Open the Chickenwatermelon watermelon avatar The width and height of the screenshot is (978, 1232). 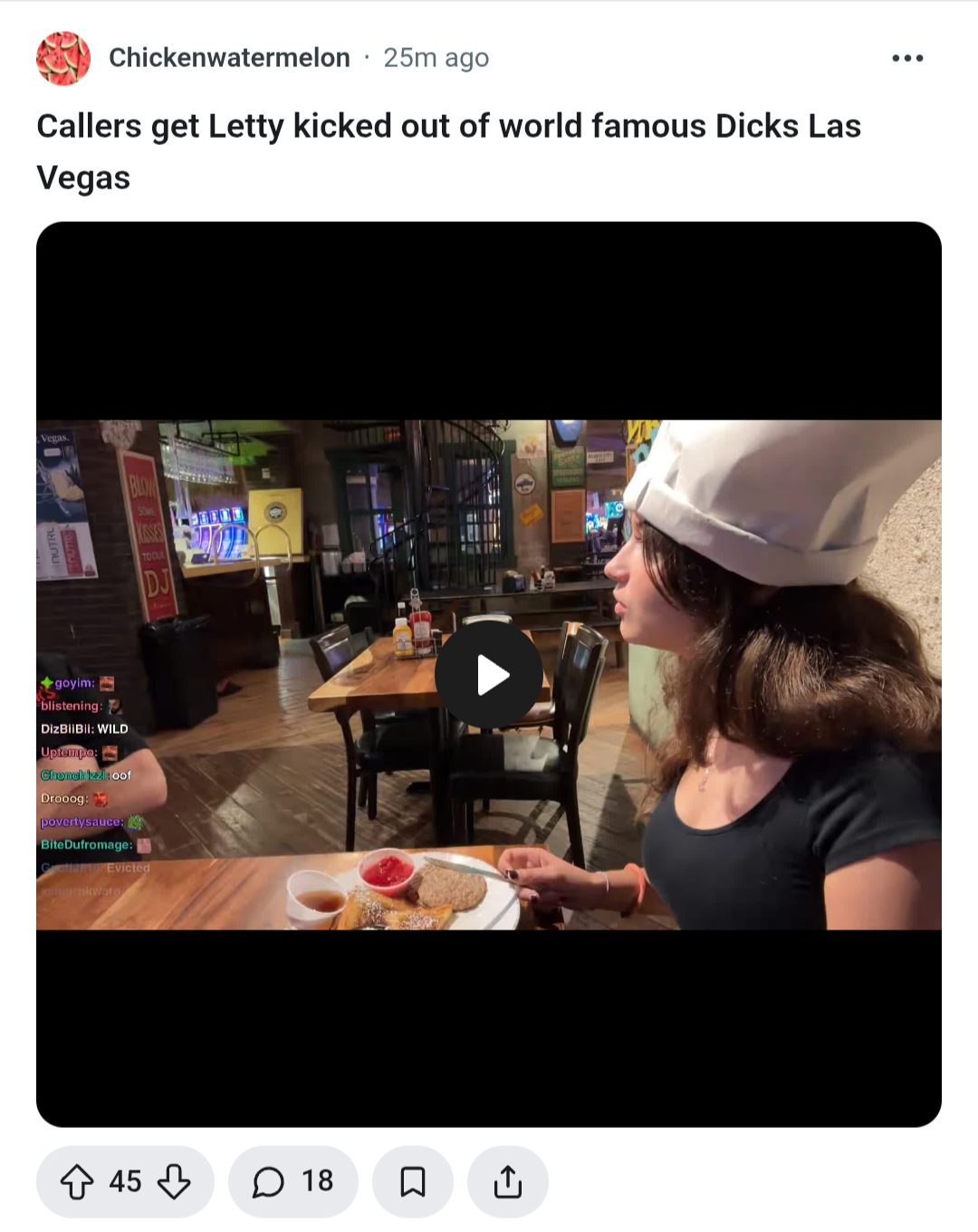63,58
